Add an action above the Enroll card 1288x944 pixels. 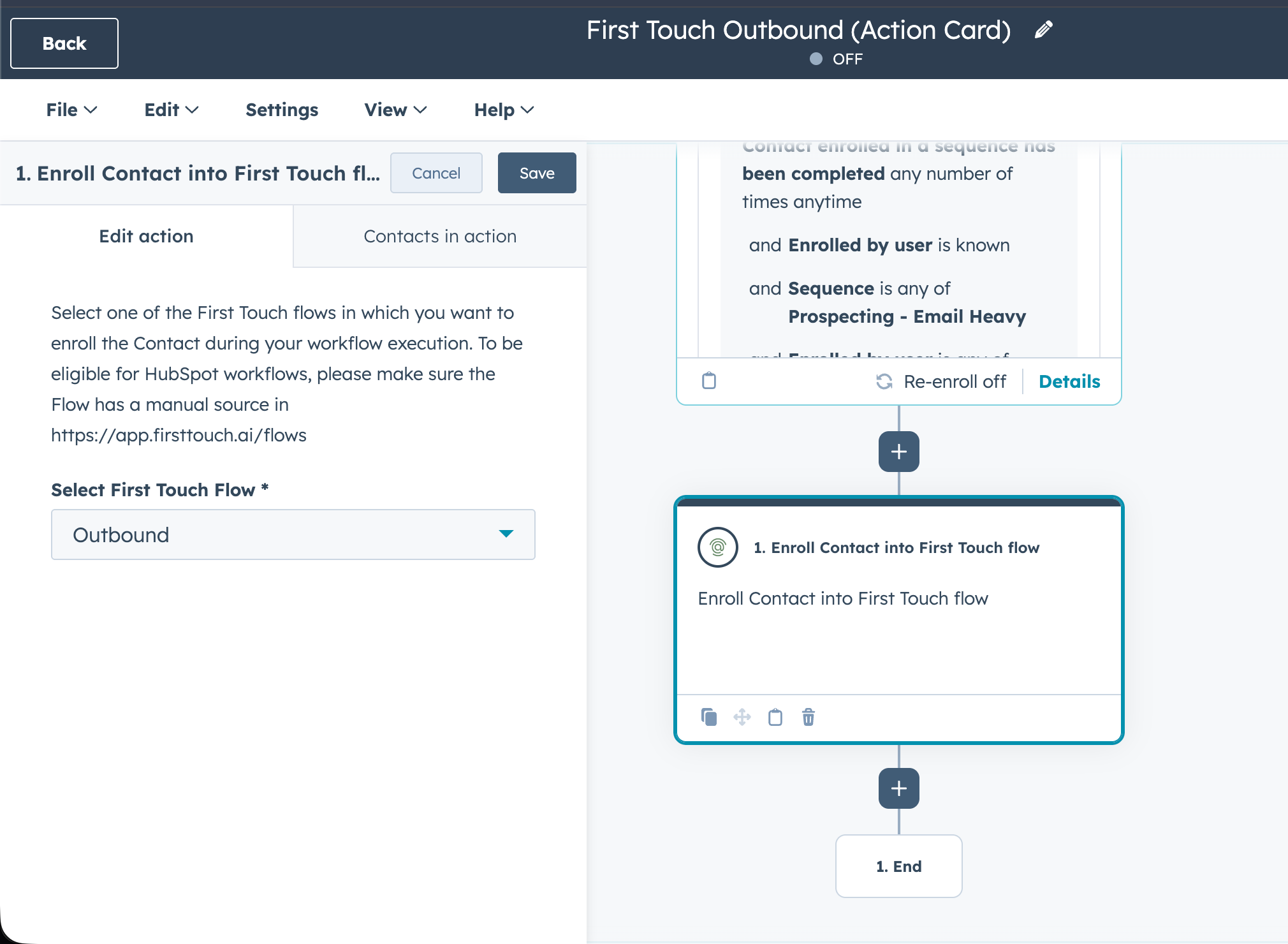coord(898,452)
